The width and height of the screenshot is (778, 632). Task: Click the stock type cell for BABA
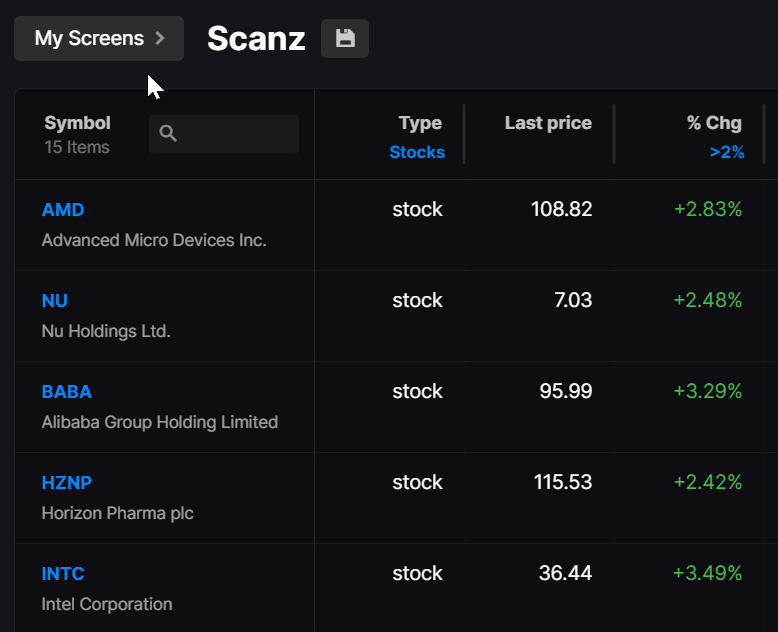click(x=417, y=391)
